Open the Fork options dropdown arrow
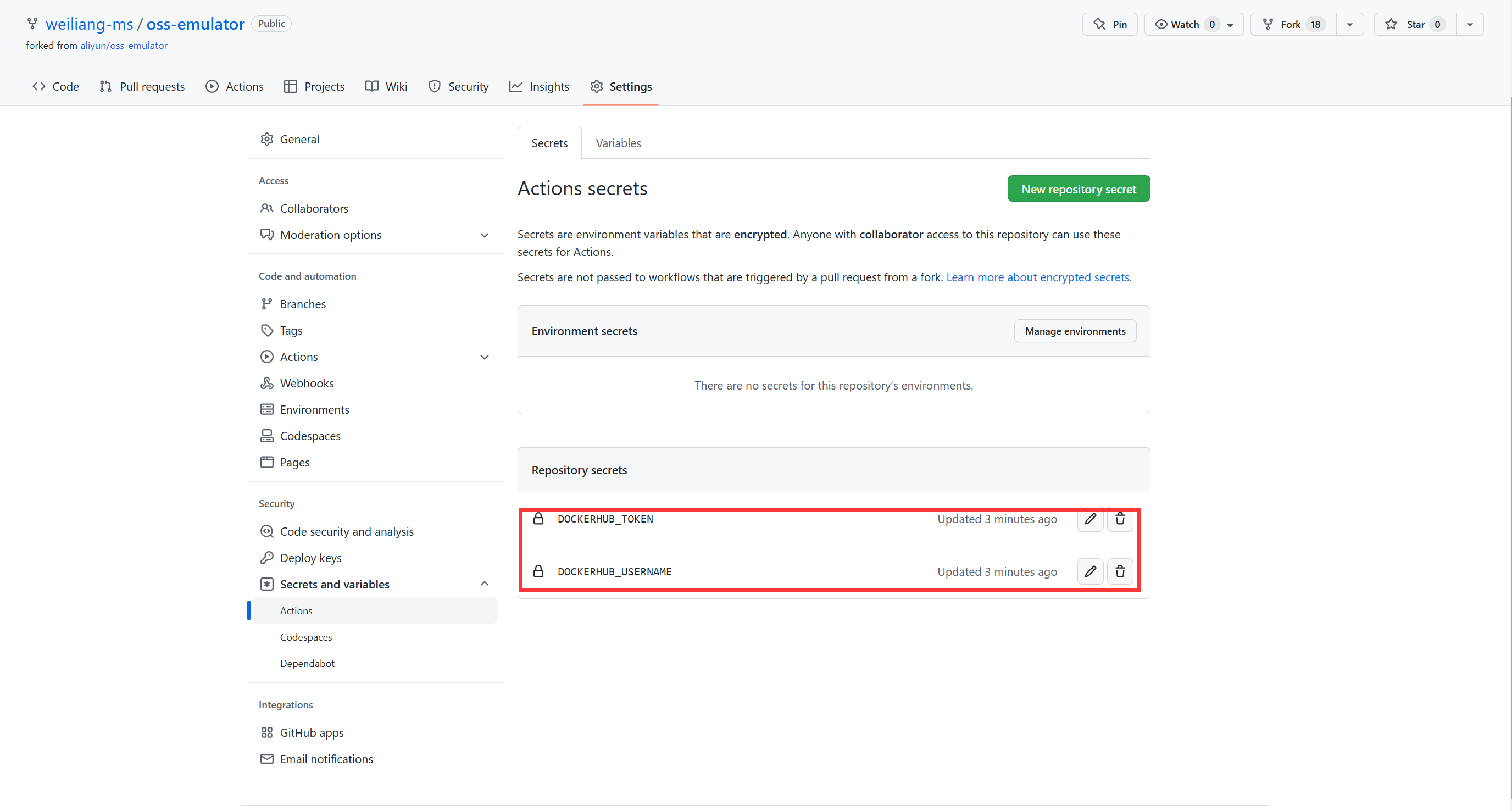Screen dimensions: 1512x811 pos(1349,24)
